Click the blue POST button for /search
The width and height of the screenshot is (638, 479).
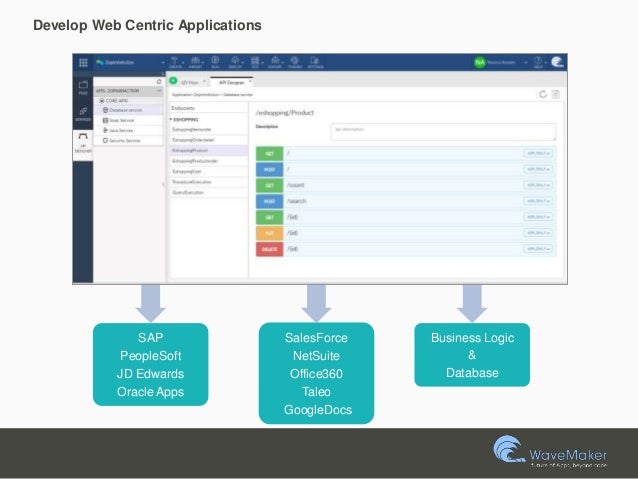(269, 201)
